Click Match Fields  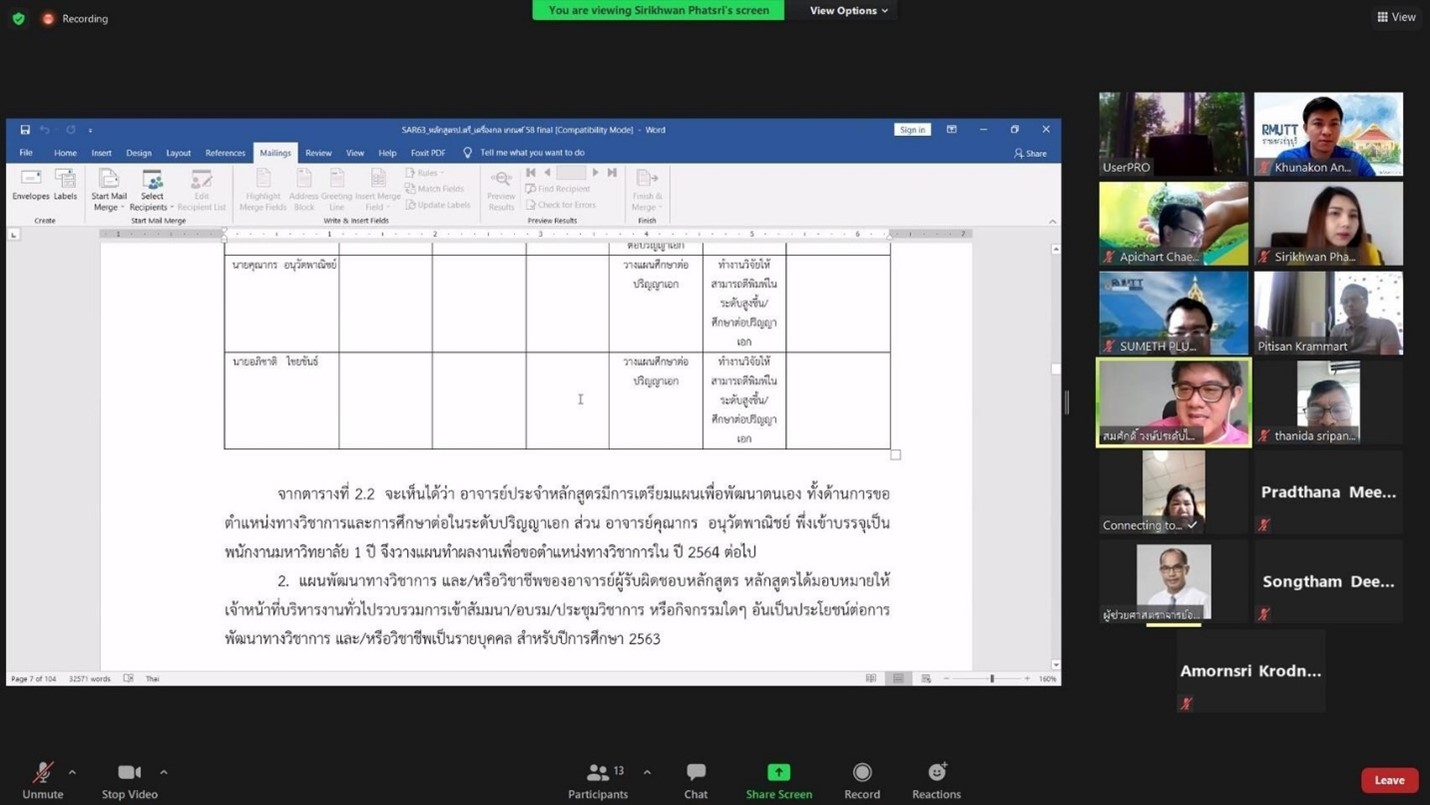[435, 189]
